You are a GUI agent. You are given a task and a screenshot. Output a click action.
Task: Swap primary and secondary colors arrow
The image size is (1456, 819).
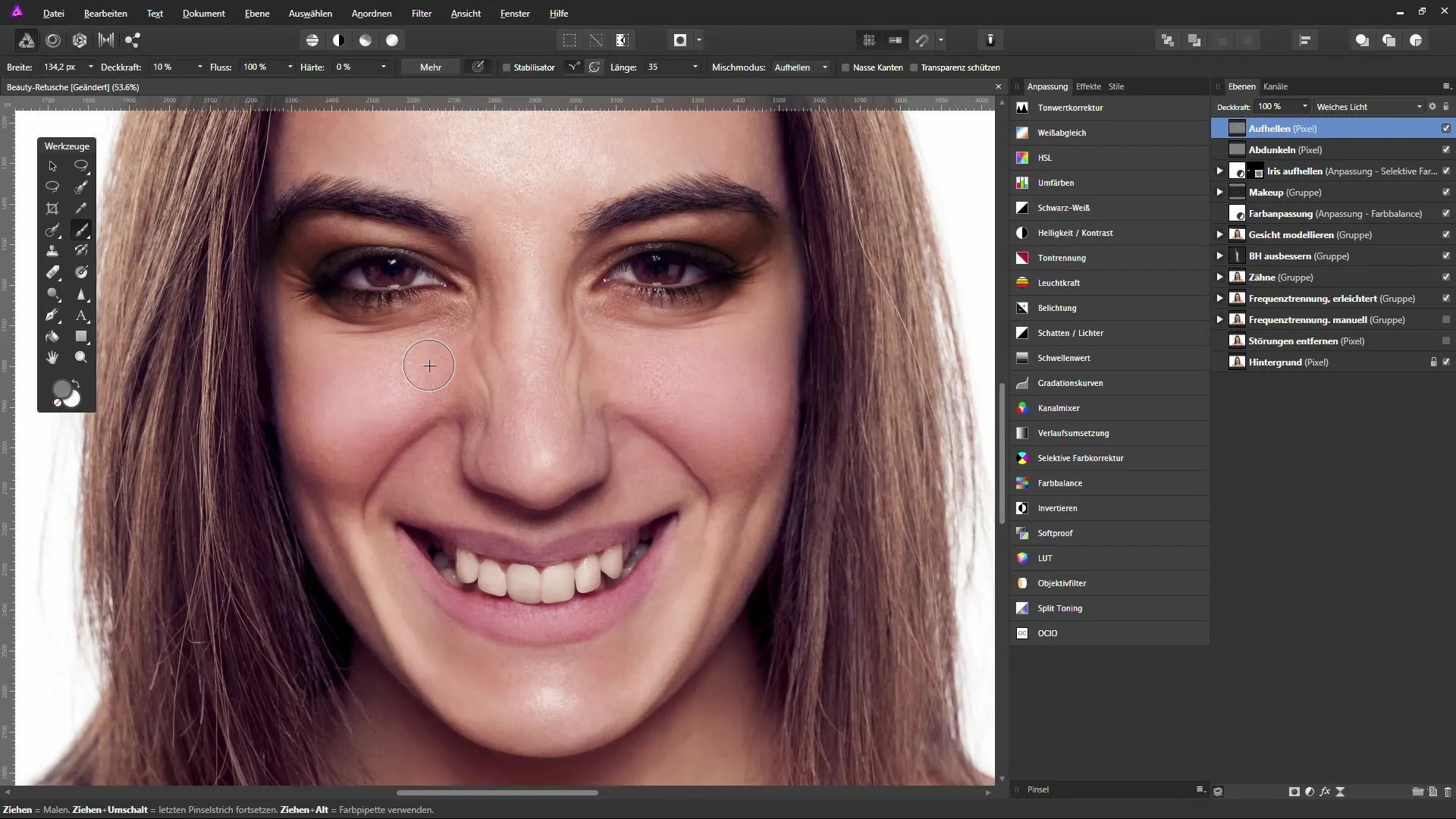(76, 384)
